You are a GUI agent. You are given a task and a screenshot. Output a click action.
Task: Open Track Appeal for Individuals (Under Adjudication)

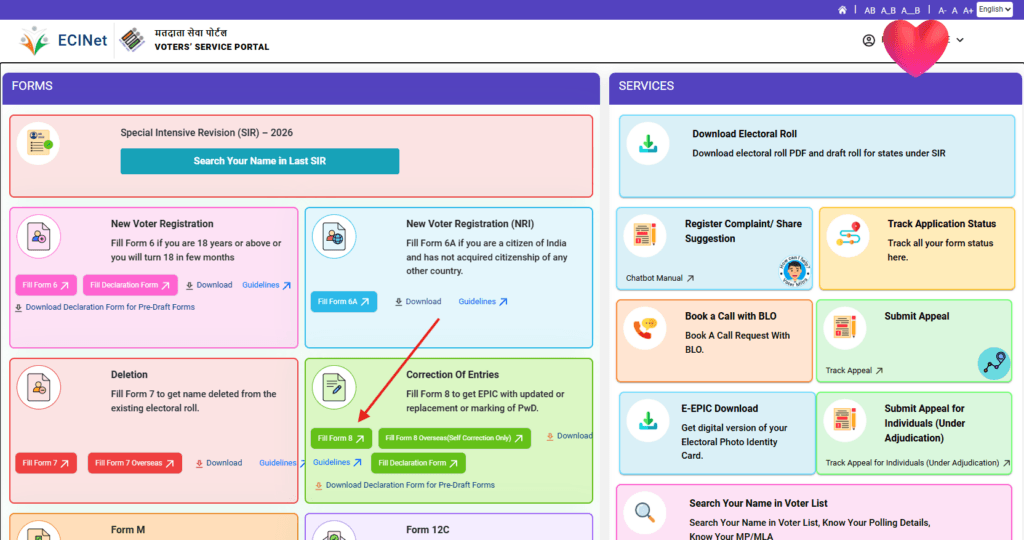[918, 463]
